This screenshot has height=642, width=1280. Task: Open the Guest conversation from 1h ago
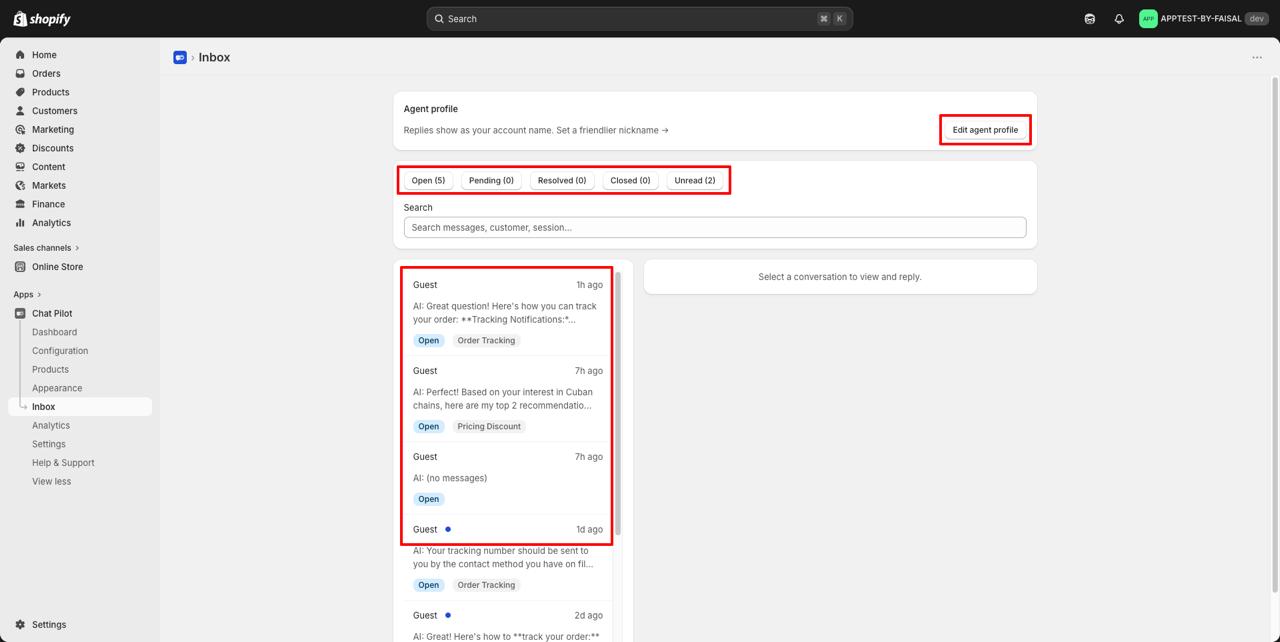(x=508, y=312)
